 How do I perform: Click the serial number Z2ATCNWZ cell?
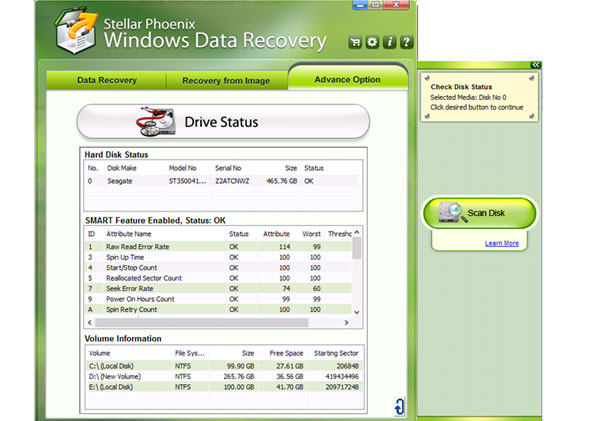232,181
